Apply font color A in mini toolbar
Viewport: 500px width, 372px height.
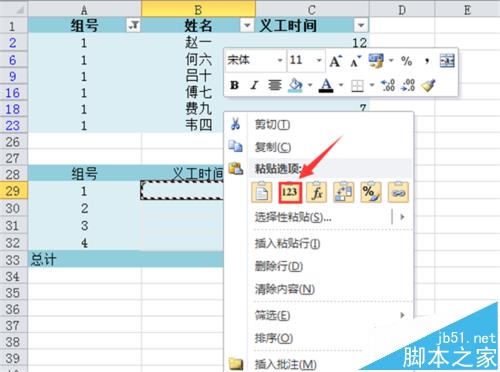click(x=326, y=85)
